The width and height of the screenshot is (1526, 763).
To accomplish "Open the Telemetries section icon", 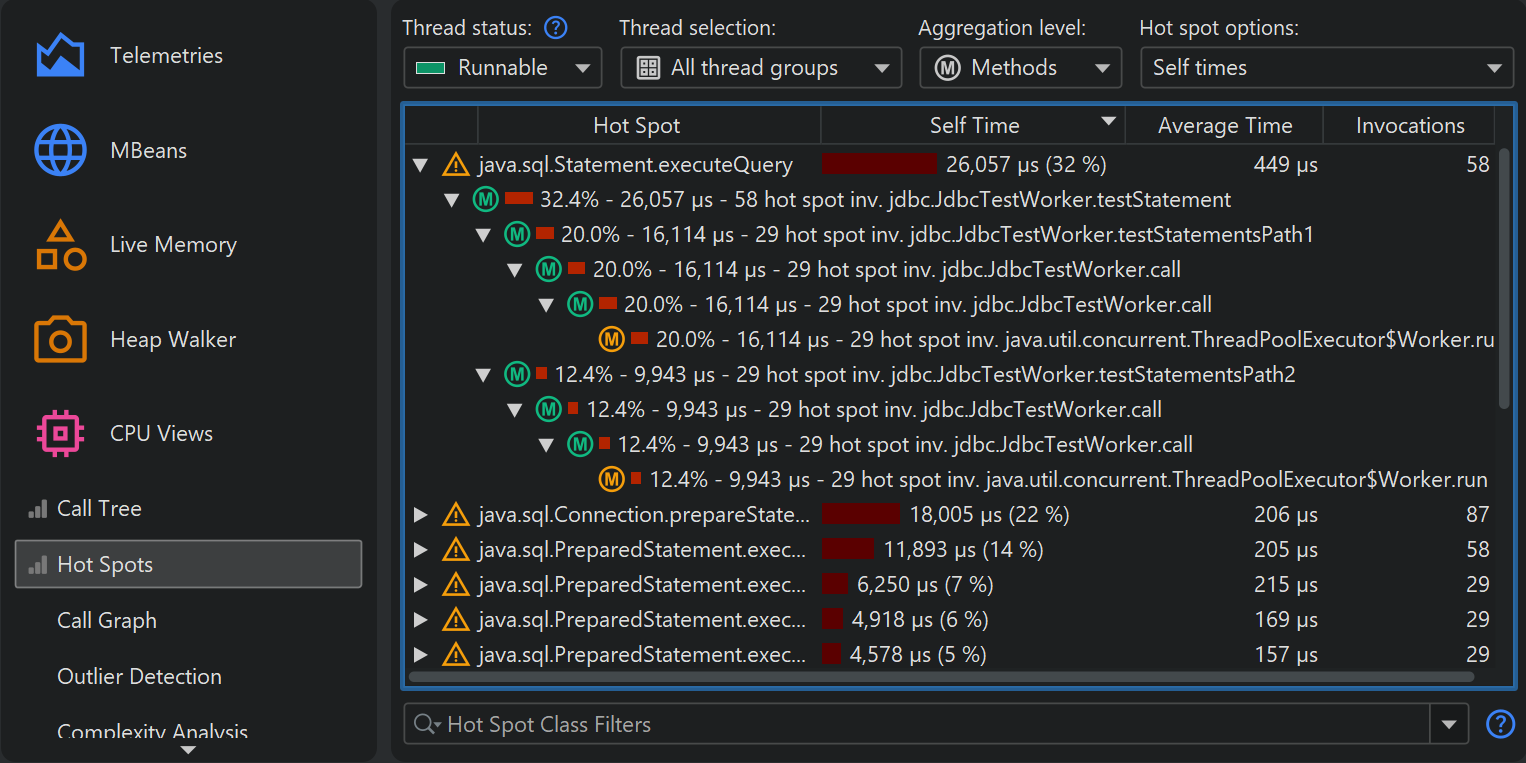I will click(60, 56).
